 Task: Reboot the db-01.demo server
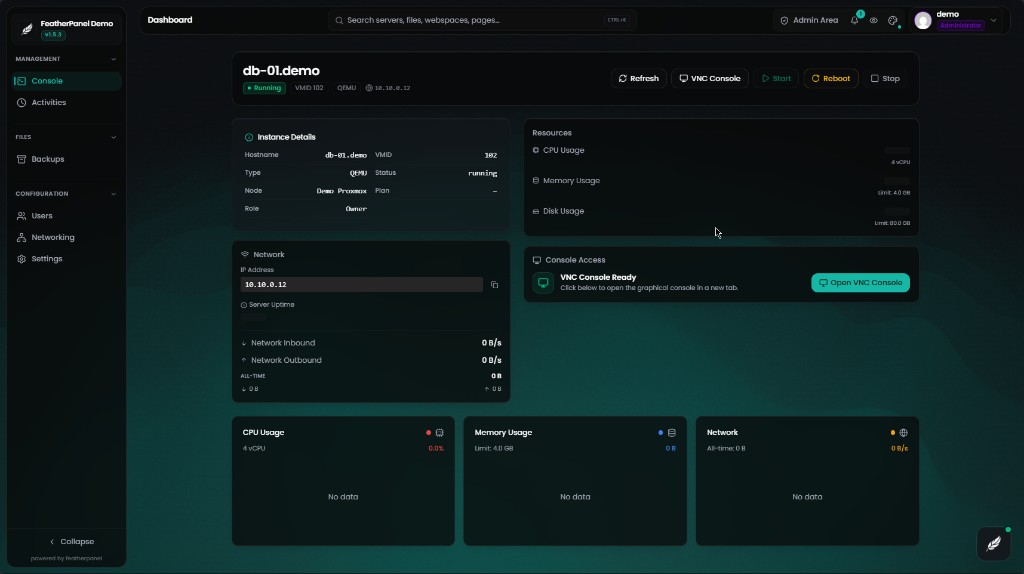pos(831,78)
